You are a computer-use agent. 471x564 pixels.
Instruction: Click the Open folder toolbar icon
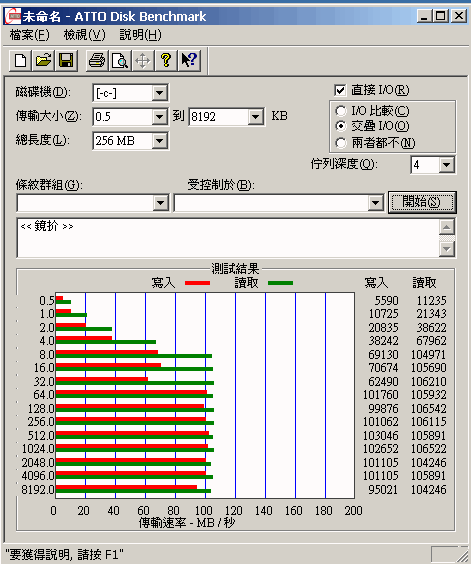pos(43,60)
